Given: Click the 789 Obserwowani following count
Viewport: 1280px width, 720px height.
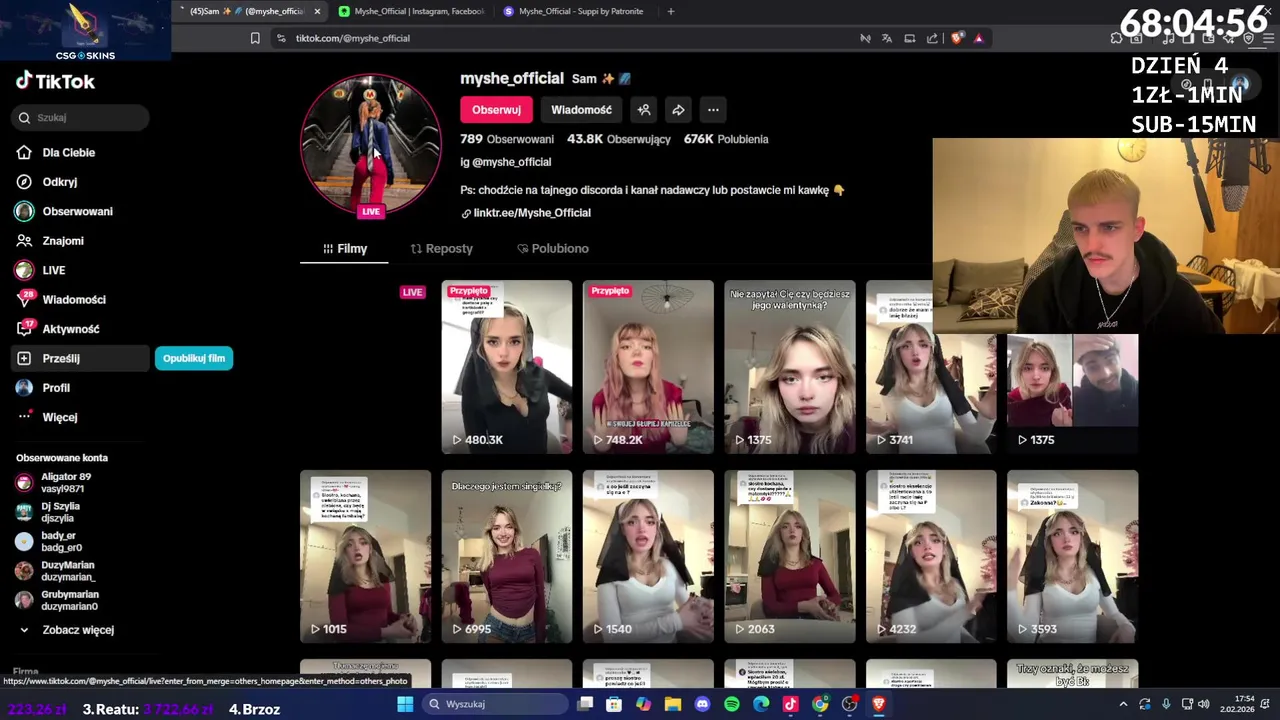Looking at the screenshot, I should 506,139.
